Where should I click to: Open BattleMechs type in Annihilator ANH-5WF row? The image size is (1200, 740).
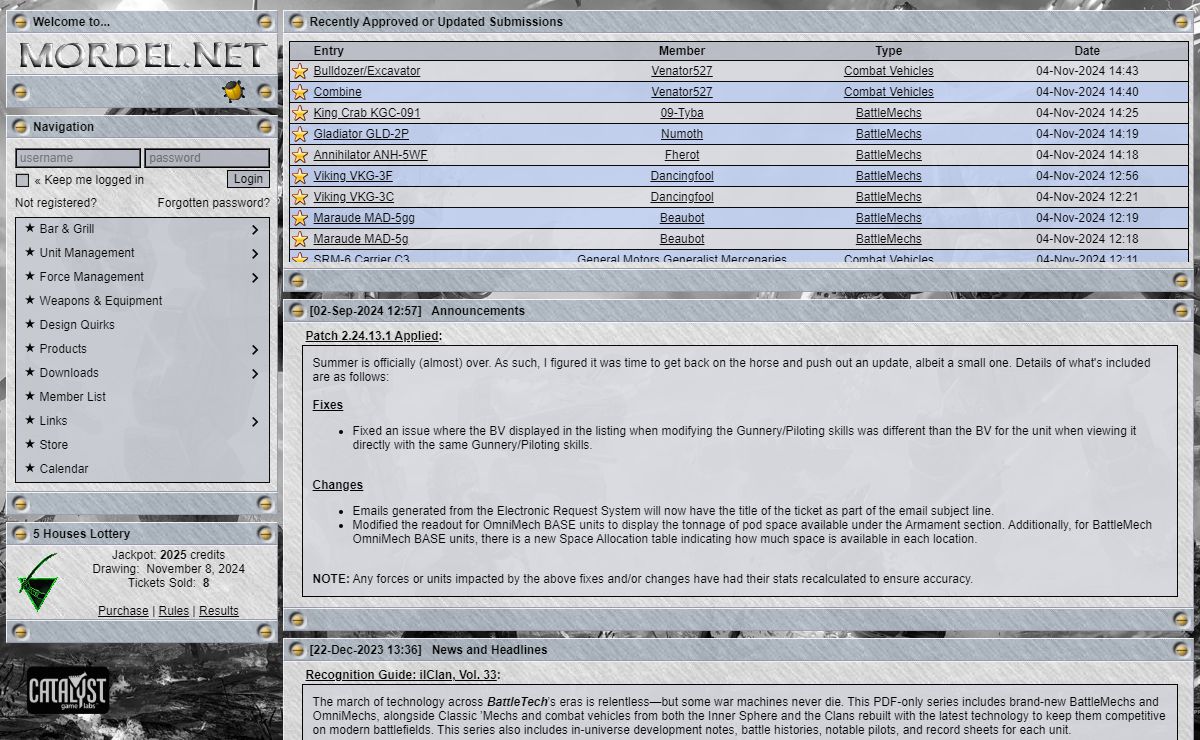click(x=889, y=155)
